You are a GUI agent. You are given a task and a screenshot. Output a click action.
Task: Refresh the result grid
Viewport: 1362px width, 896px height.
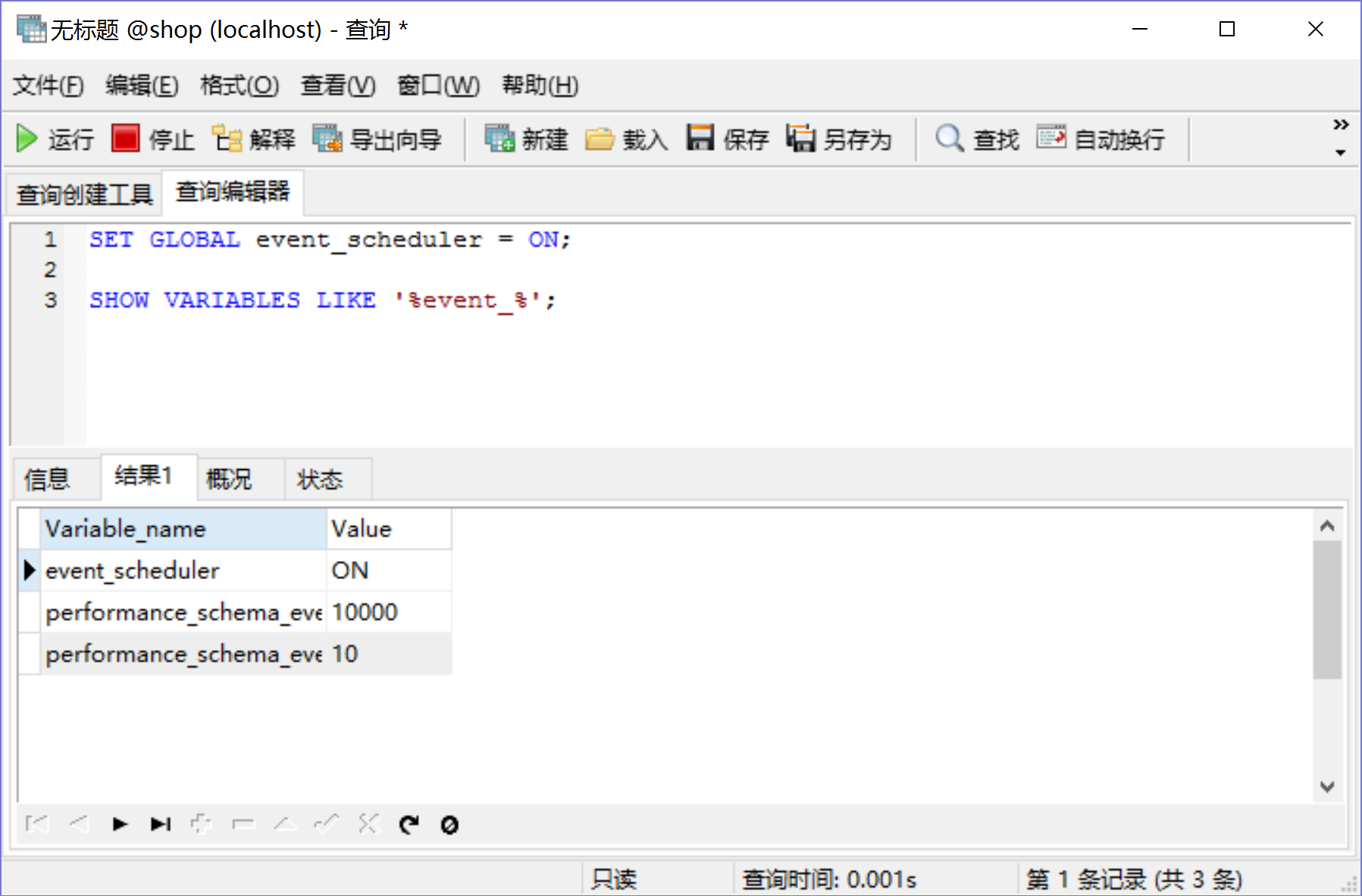click(x=409, y=824)
